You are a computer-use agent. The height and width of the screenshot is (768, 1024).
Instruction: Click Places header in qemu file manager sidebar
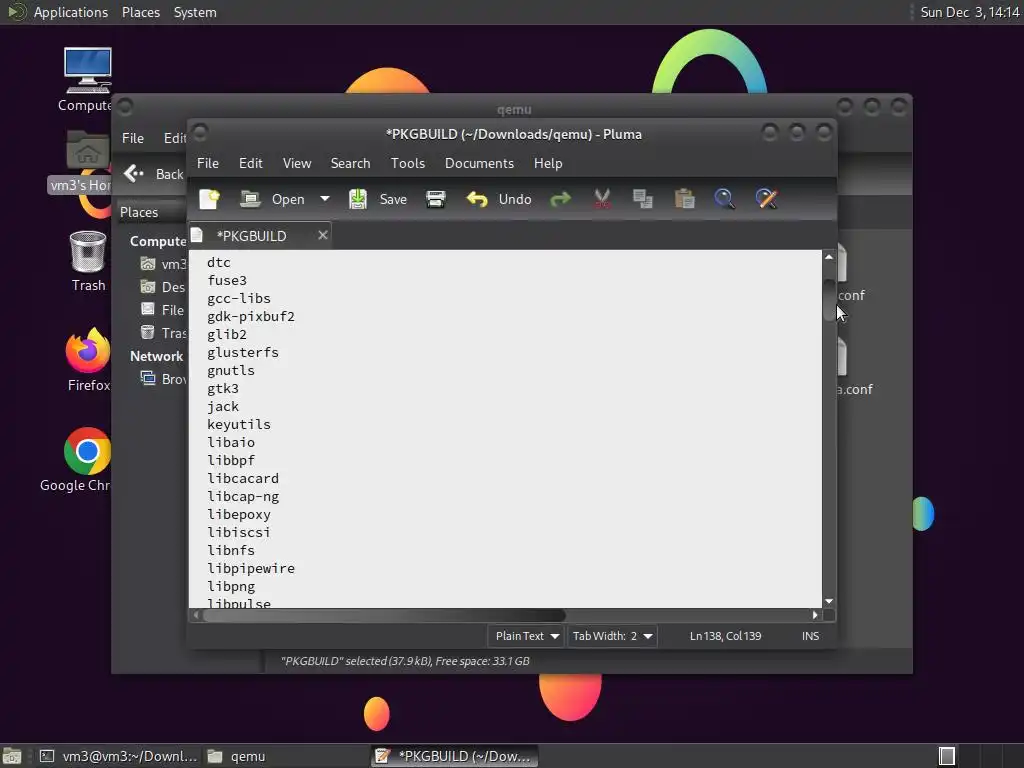click(139, 212)
